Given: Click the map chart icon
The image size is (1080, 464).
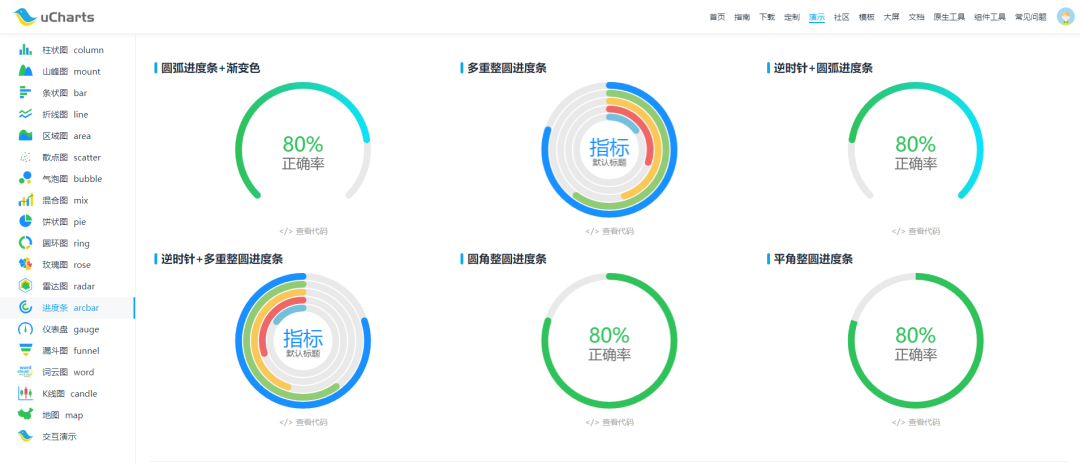Looking at the screenshot, I should [x=26, y=415].
